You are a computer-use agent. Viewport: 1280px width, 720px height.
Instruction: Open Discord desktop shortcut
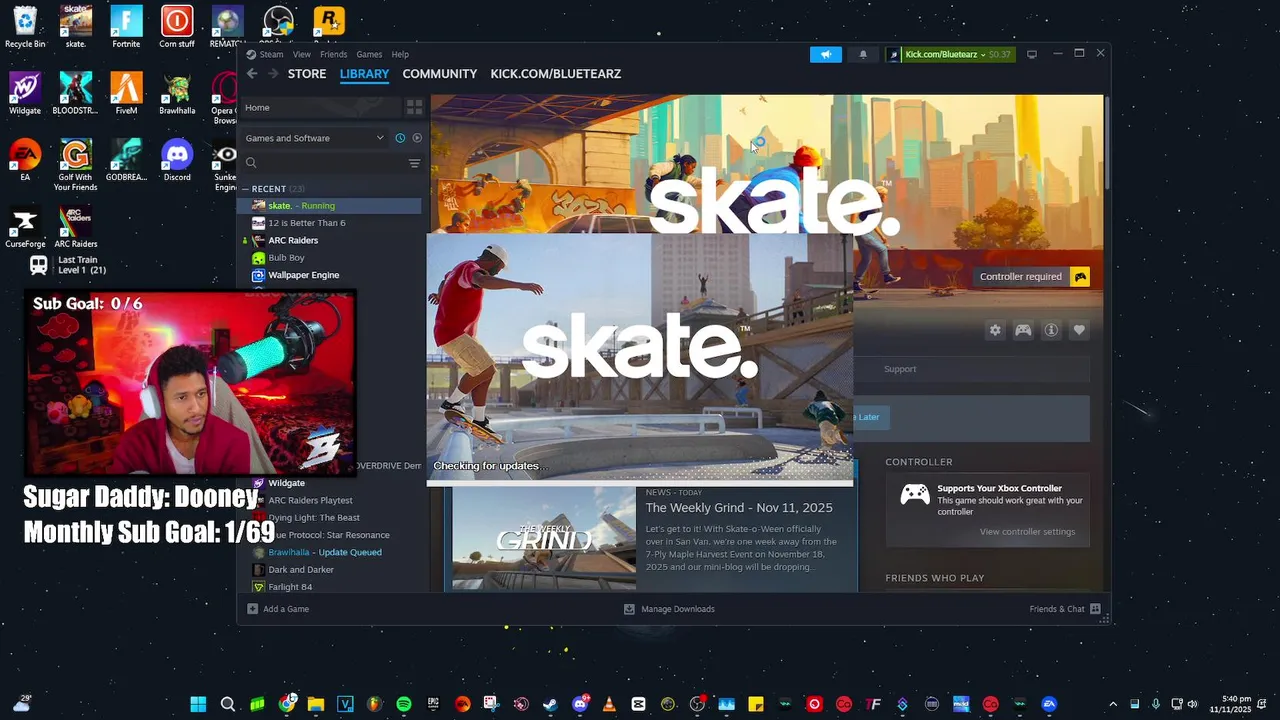177,160
